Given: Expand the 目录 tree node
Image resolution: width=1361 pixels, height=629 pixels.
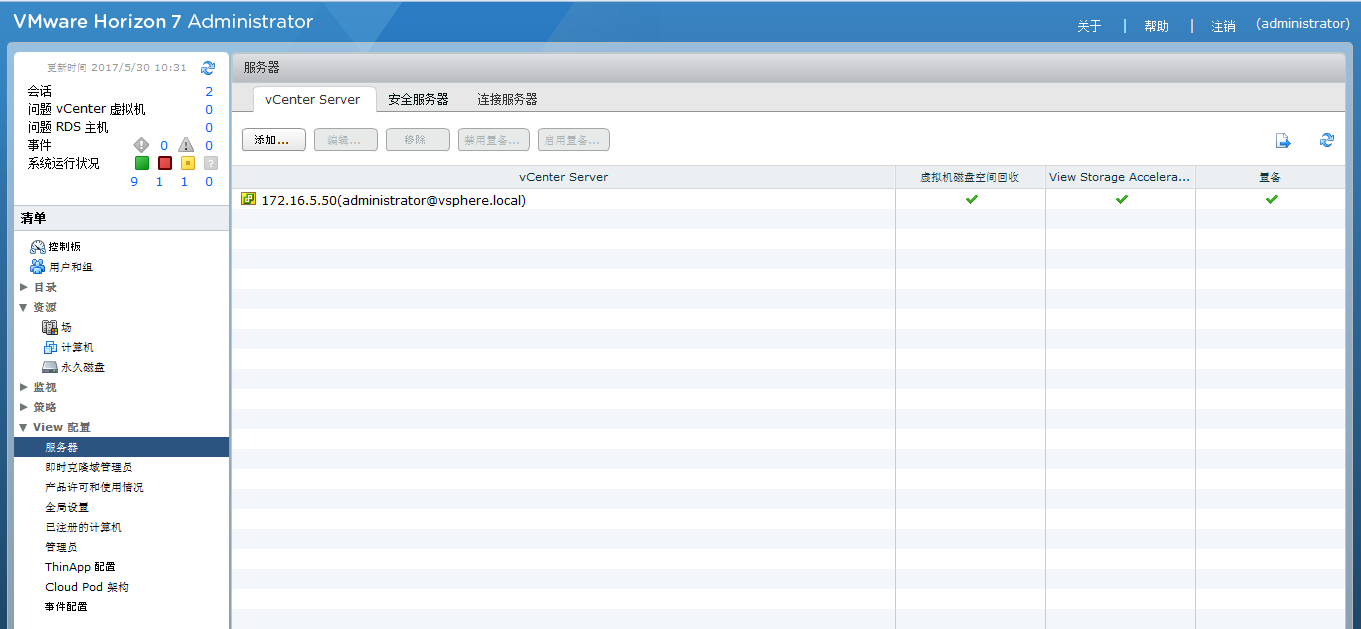Looking at the screenshot, I should tap(24, 287).
